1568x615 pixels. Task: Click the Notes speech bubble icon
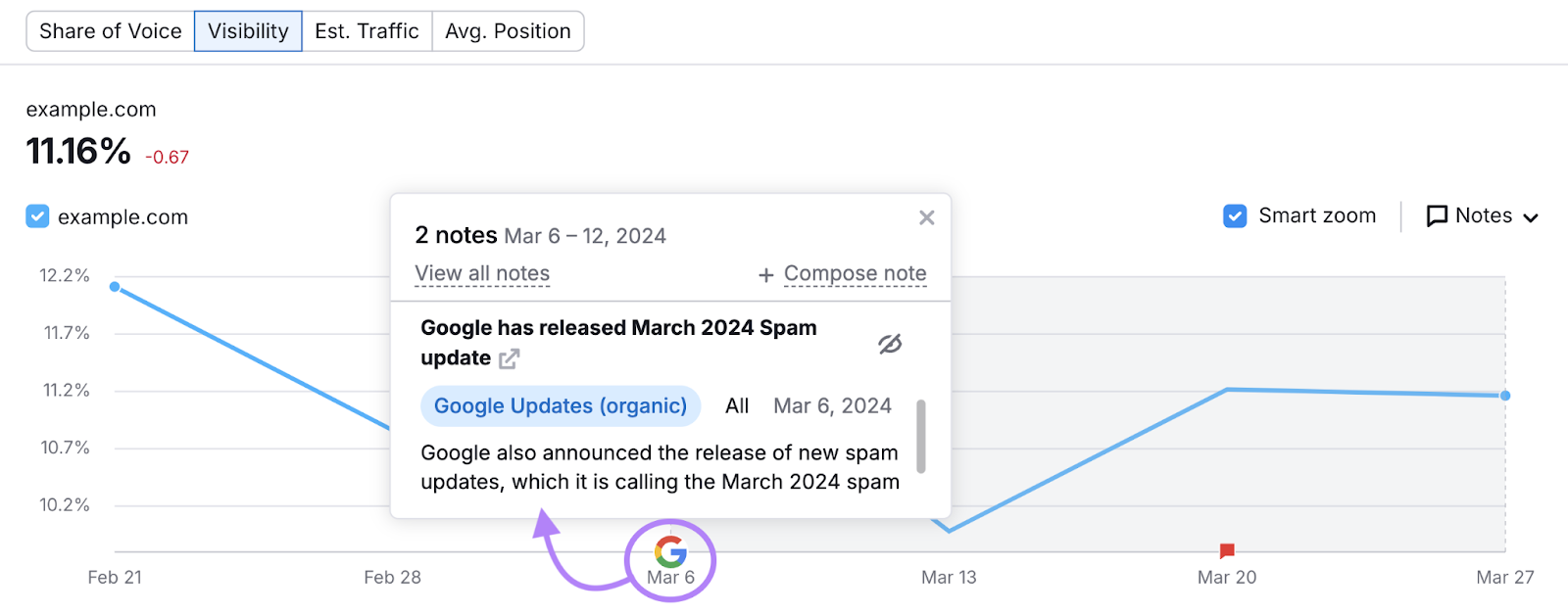click(1437, 215)
